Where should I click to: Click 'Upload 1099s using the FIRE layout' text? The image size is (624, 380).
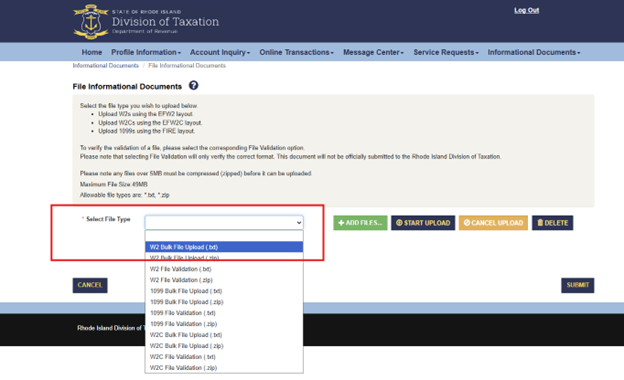[x=147, y=131]
